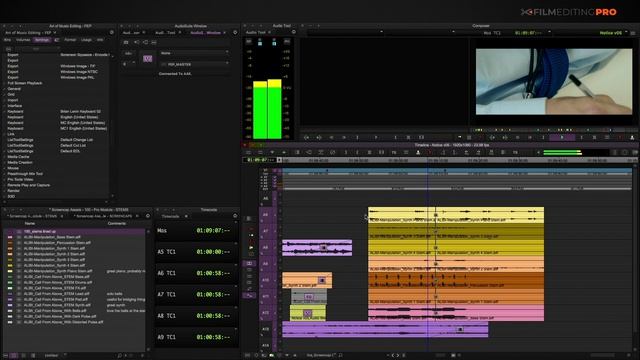This screenshot has height=360, width=640.
Task: Click the effect icon on the A11 gray clip
Action: tap(309, 297)
